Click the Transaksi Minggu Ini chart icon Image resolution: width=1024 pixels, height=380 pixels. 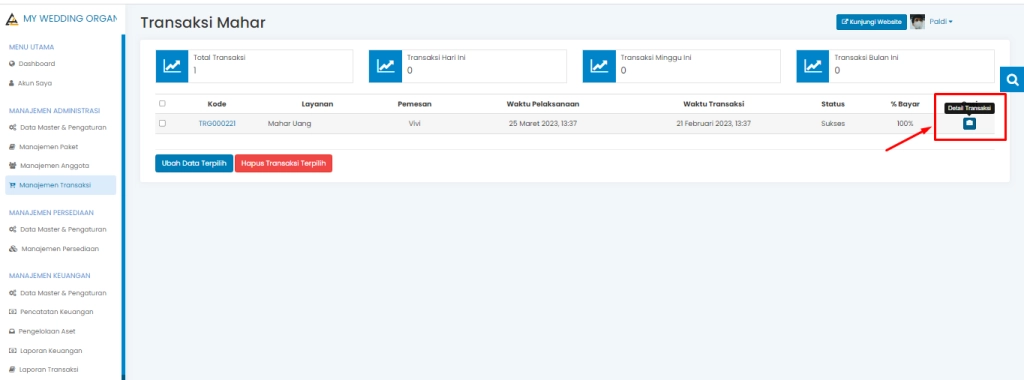(600, 66)
